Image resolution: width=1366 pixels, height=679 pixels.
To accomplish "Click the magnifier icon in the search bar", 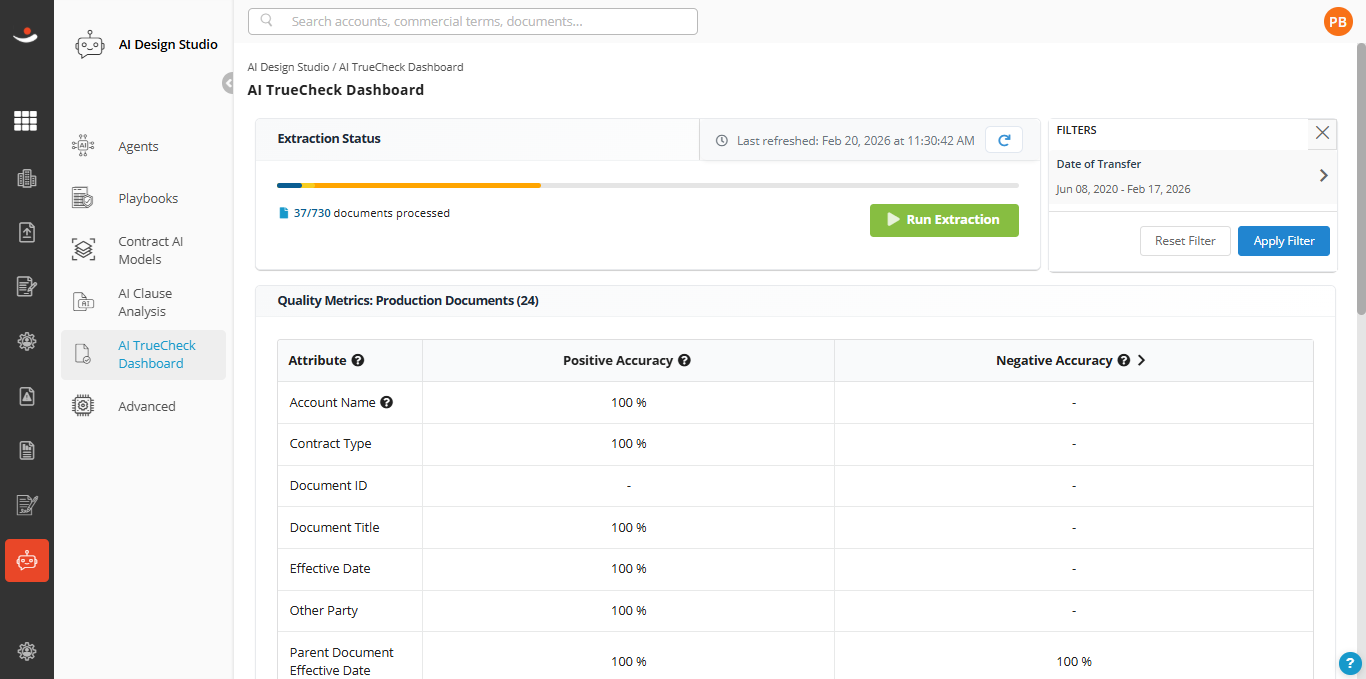I will [266, 21].
